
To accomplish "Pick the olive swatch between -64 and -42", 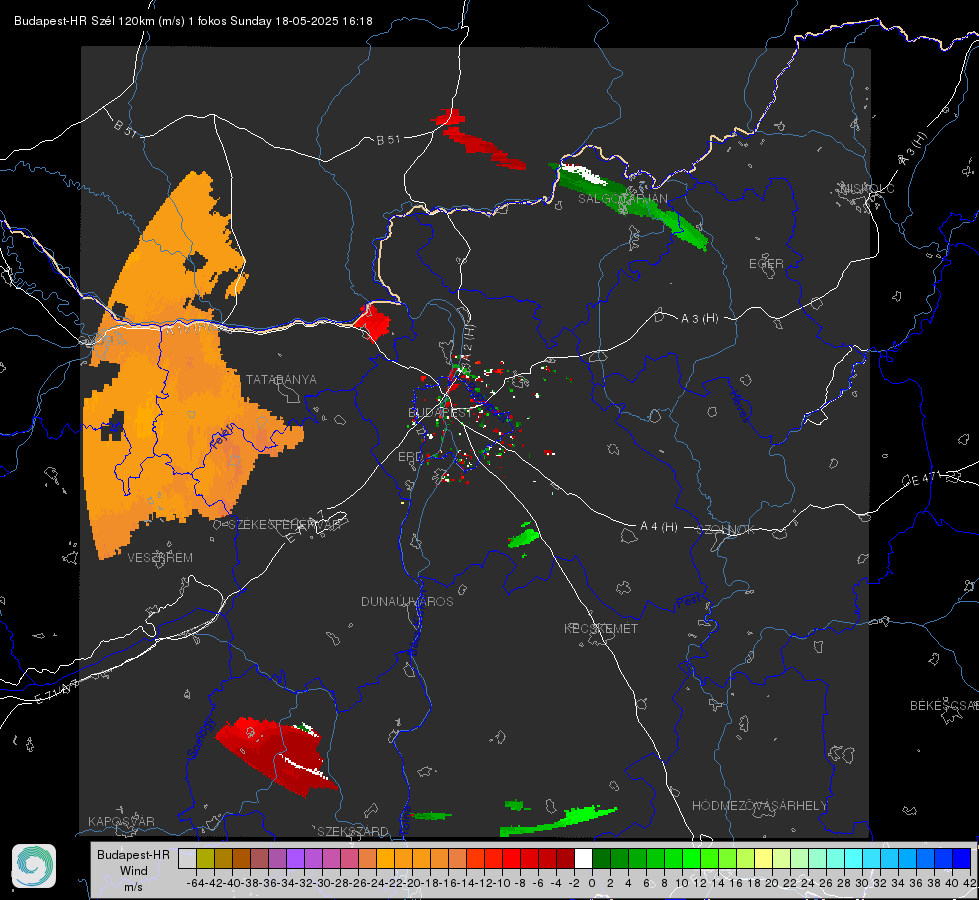I will pyautogui.click(x=205, y=859).
